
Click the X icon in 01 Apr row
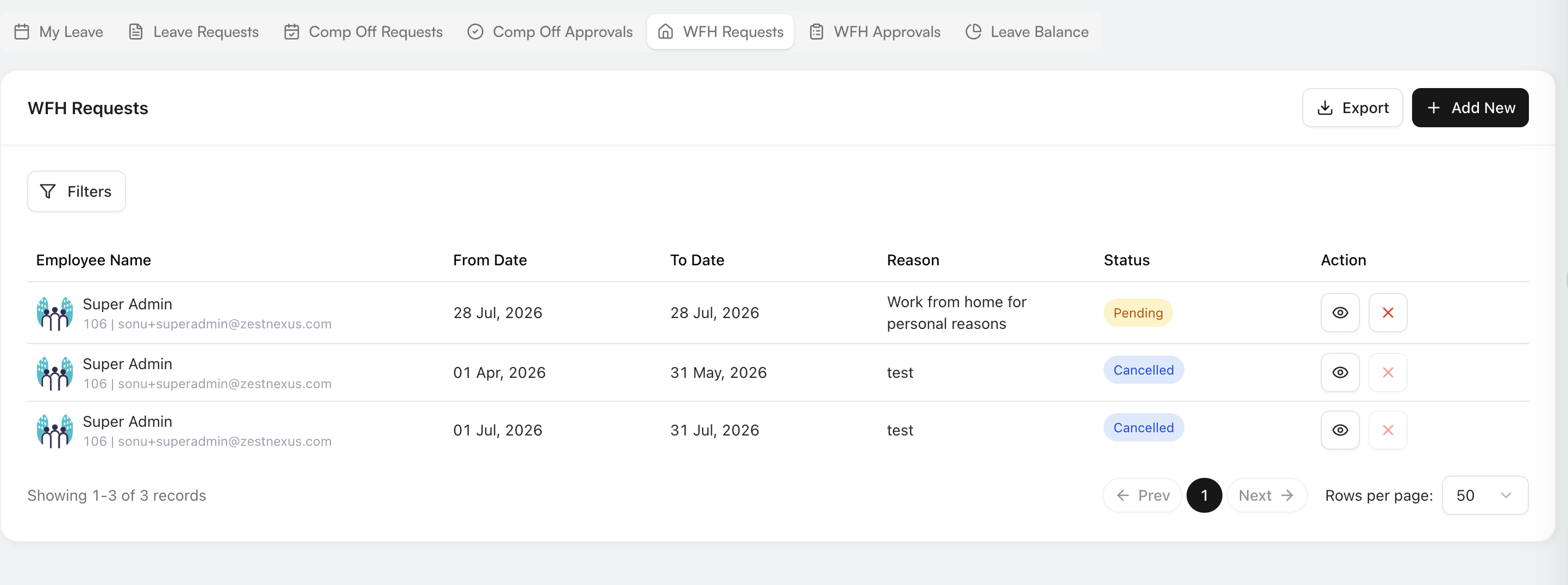pyautogui.click(x=1387, y=372)
